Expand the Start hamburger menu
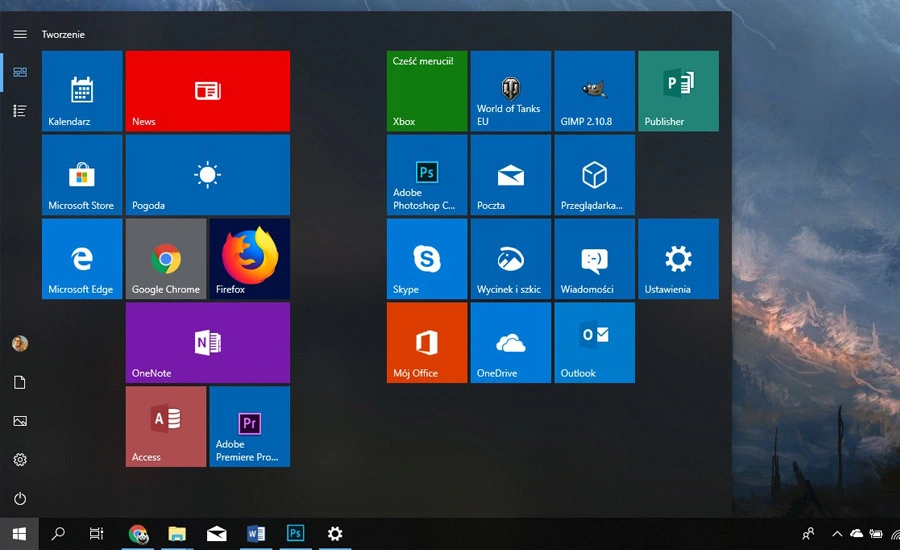The width and height of the screenshot is (900, 550). tap(20, 34)
